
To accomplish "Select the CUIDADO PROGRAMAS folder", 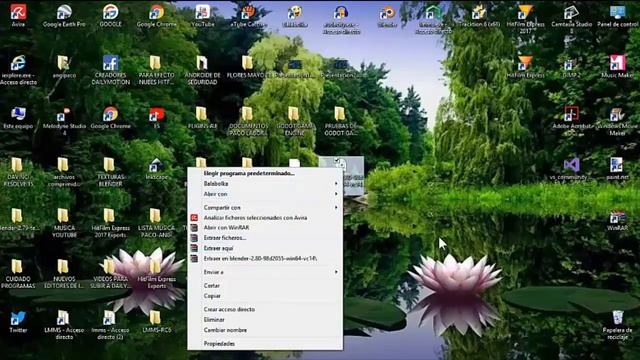I will coord(18,274).
